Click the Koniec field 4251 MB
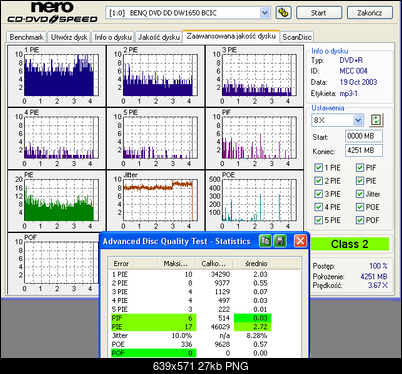The height and width of the screenshot is (374, 402). coord(364,150)
